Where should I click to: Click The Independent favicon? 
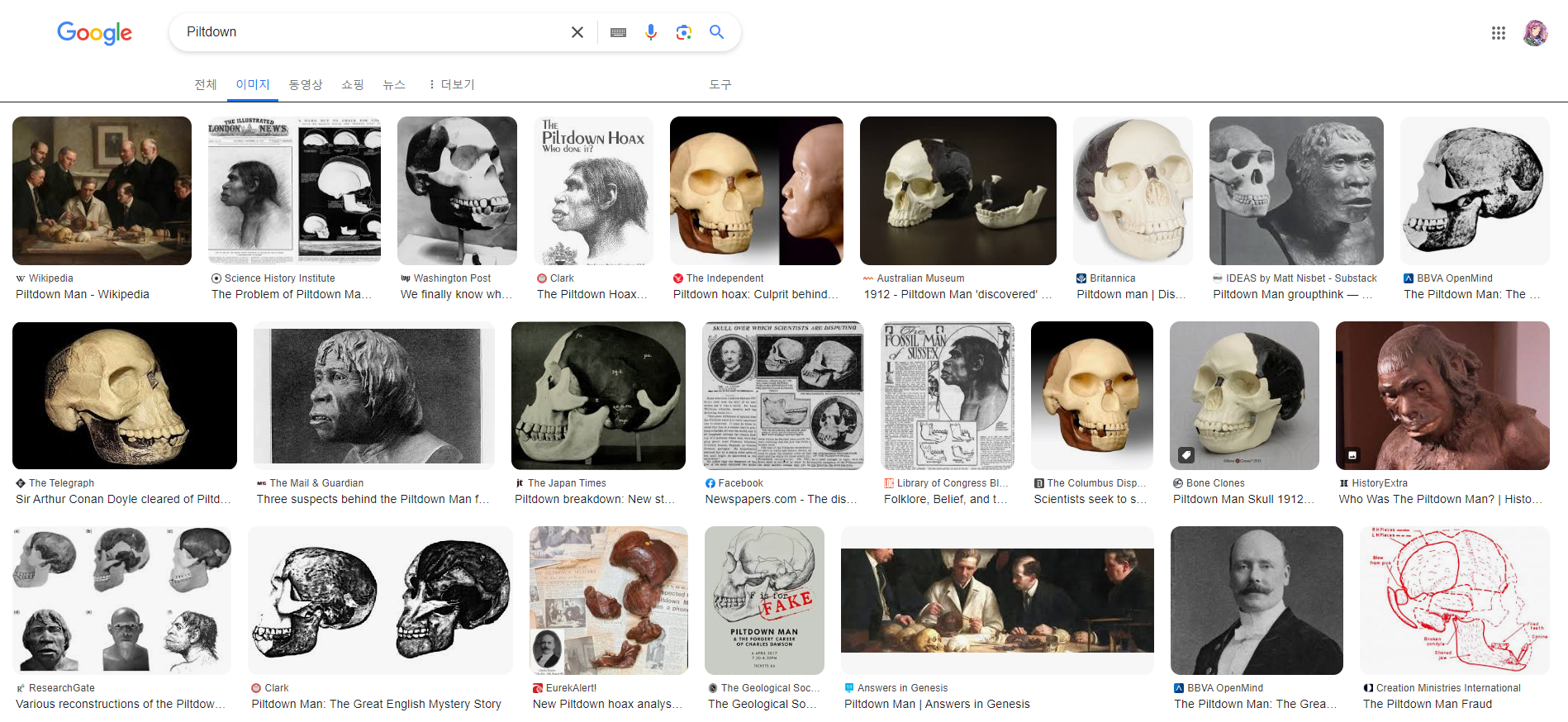click(x=678, y=278)
